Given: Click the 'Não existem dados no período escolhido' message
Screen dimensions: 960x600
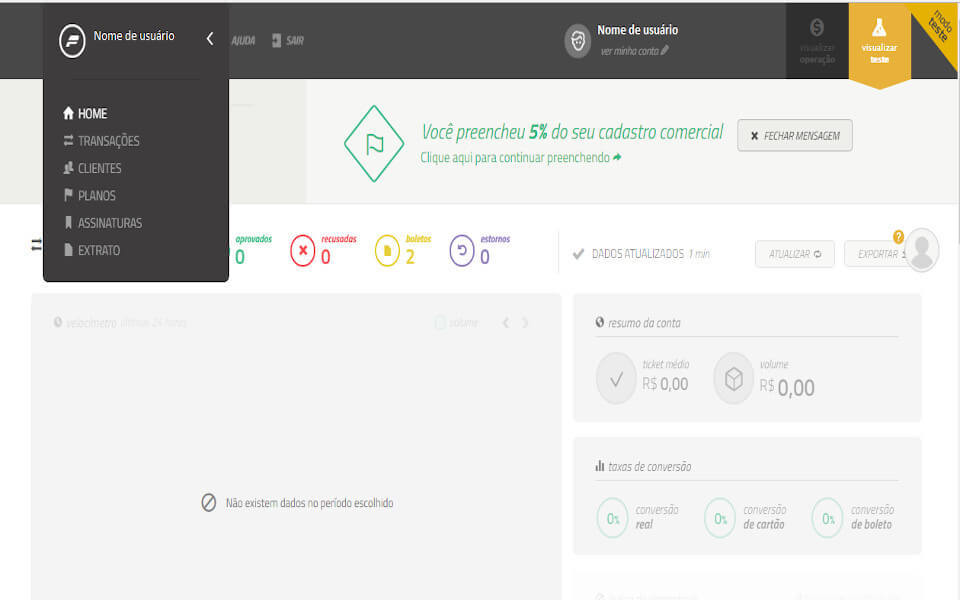Looking at the screenshot, I should 309,503.
